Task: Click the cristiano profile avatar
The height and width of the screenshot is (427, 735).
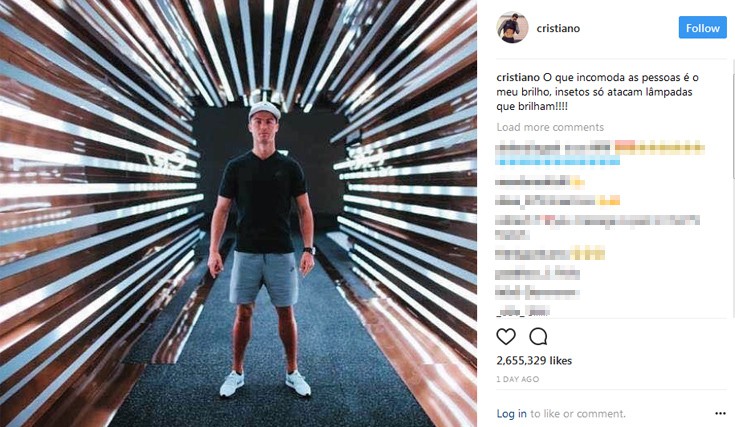Action: click(x=512, y=28)
